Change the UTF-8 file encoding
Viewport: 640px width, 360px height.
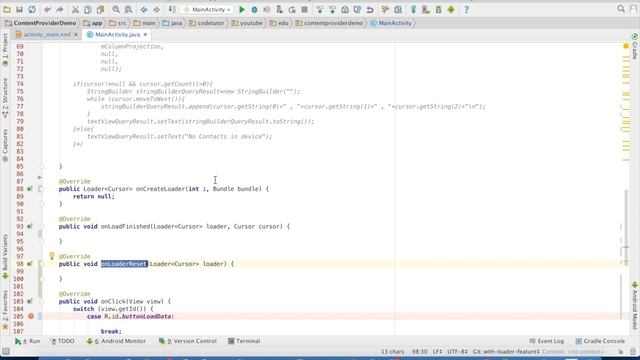(457, 352)
